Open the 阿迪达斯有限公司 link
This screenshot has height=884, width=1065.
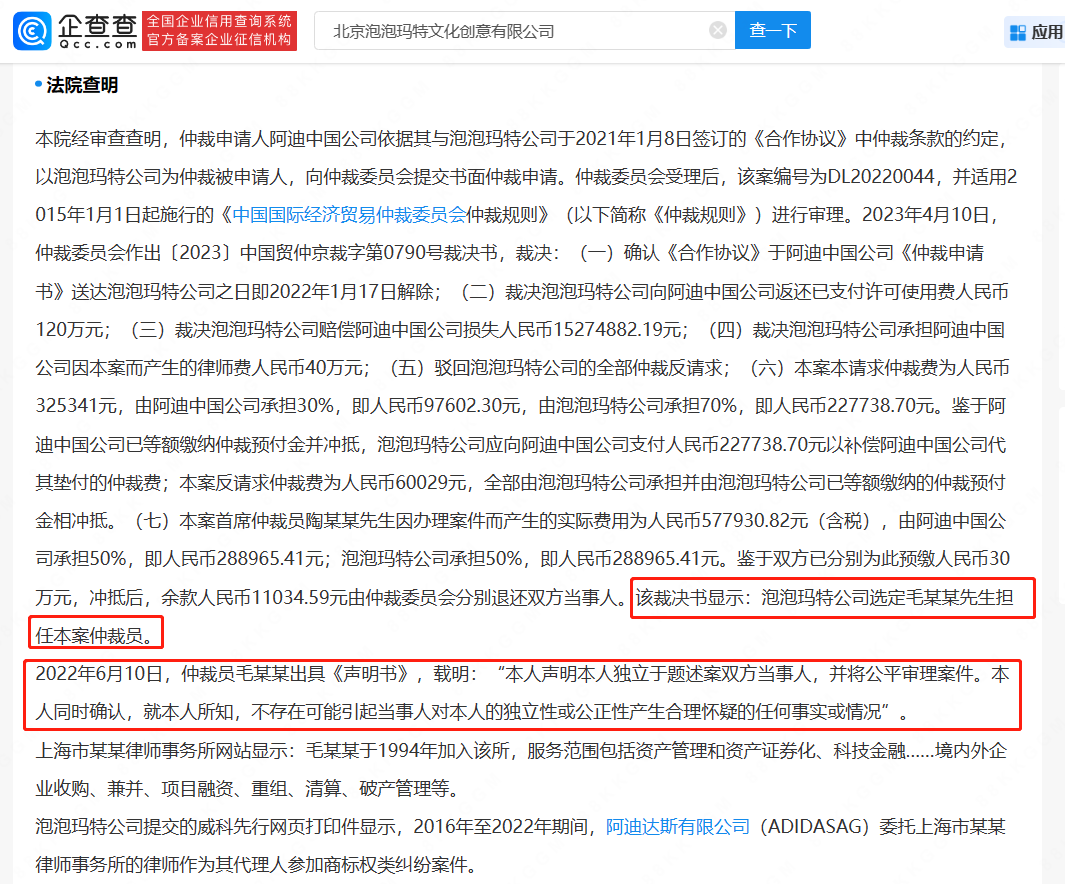pyautogui.click(x=678, y=827)
